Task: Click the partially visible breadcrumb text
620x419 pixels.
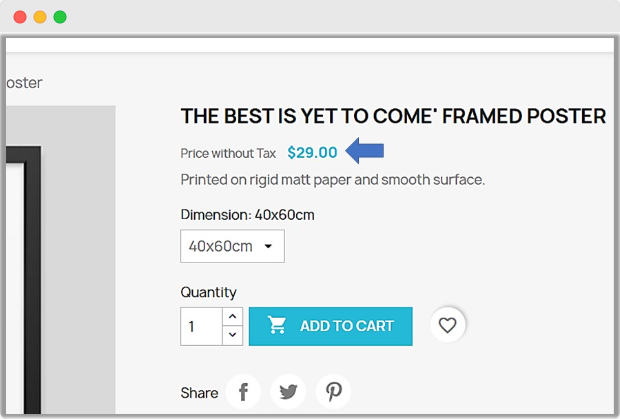Action: click(x=24, y=83)
